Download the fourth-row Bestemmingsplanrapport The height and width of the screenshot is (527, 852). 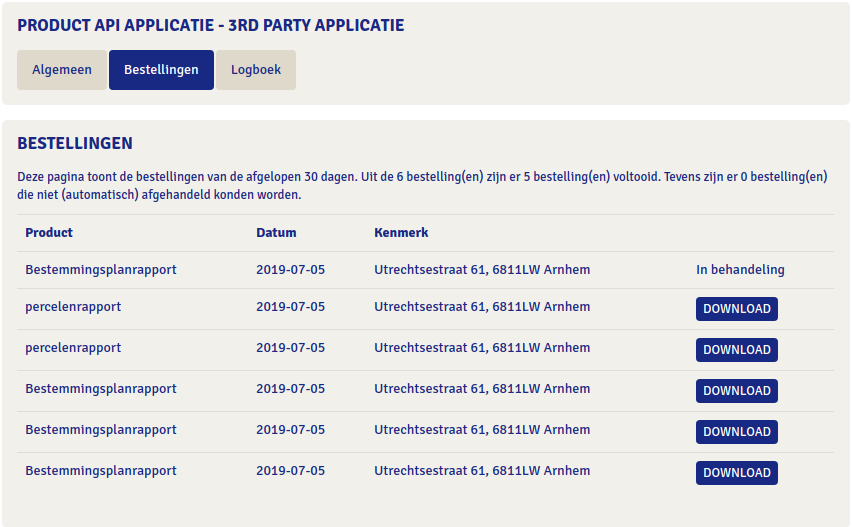tap(736, 391)
